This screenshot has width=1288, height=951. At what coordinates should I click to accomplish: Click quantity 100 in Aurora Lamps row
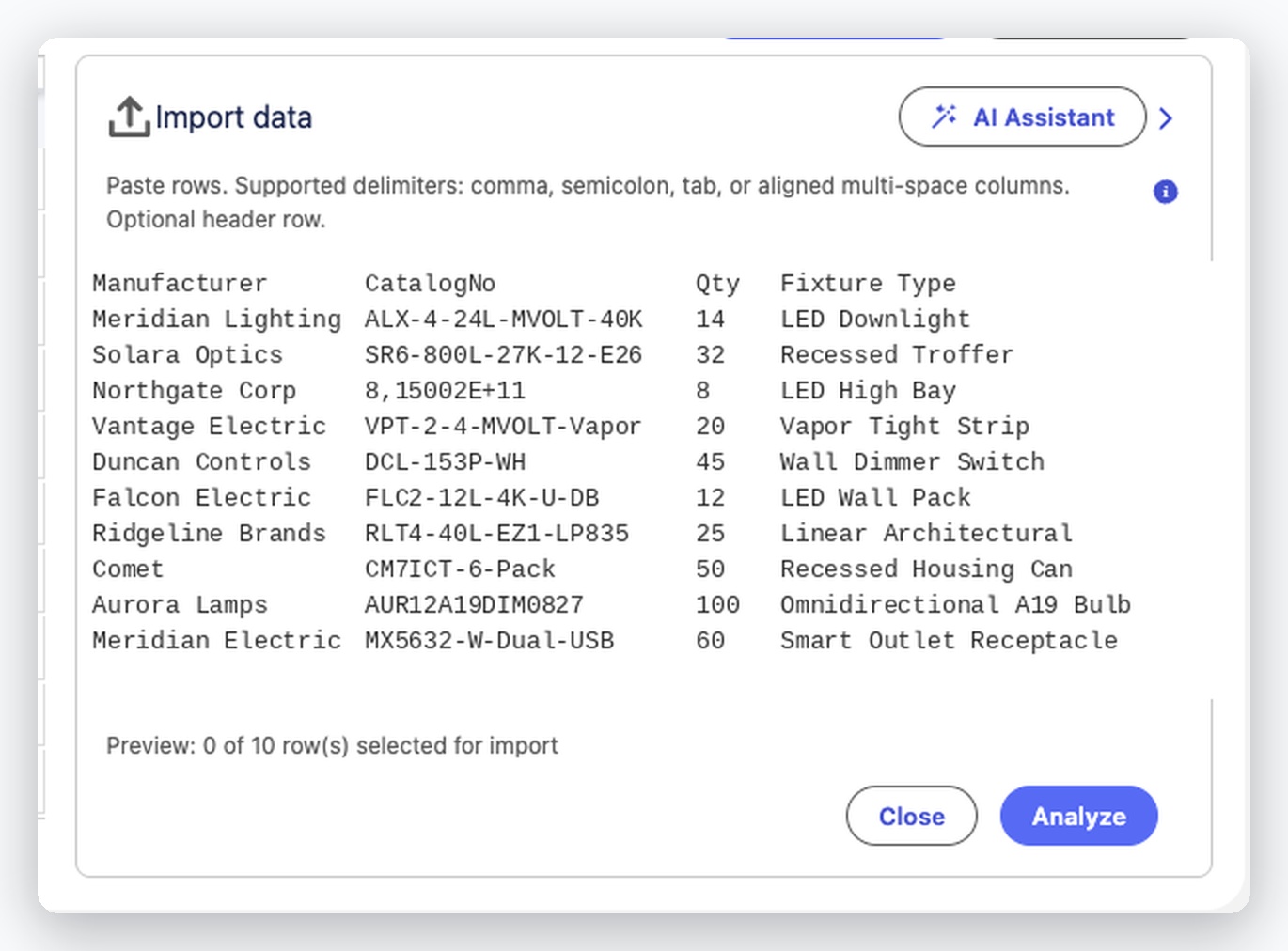pos(717,604)
